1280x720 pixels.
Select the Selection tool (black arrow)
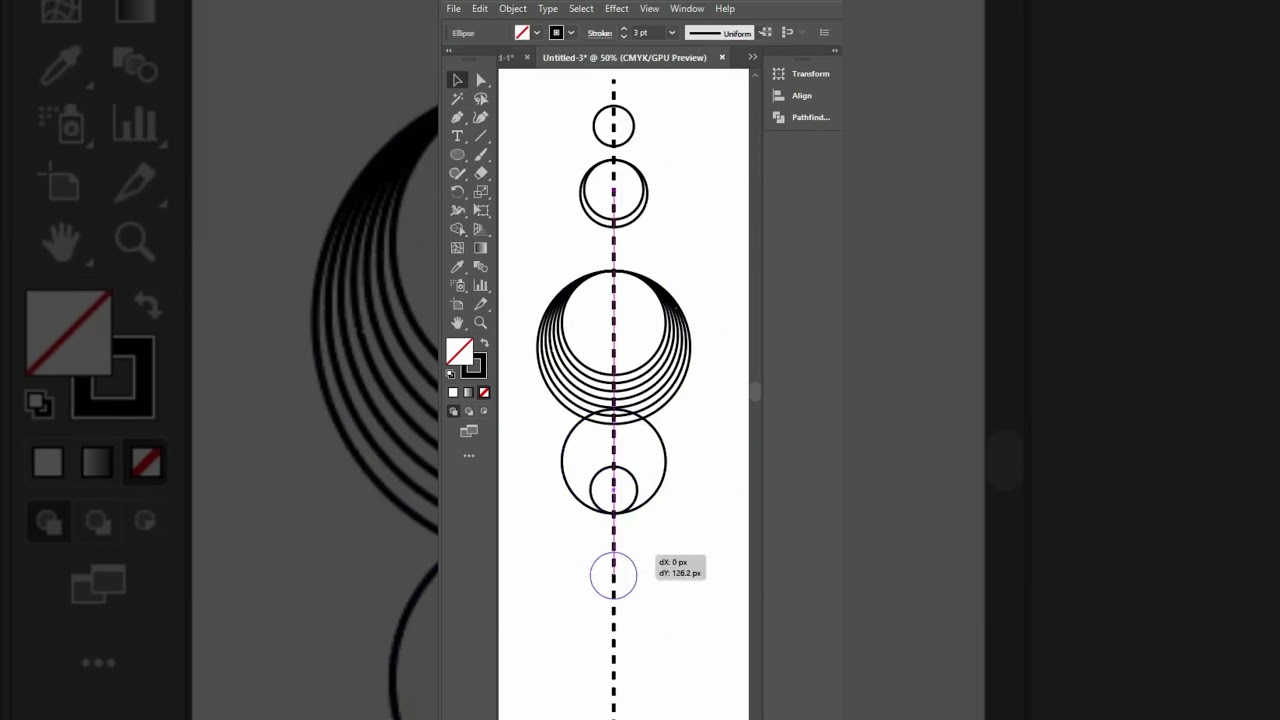click(x=457, y=80)
